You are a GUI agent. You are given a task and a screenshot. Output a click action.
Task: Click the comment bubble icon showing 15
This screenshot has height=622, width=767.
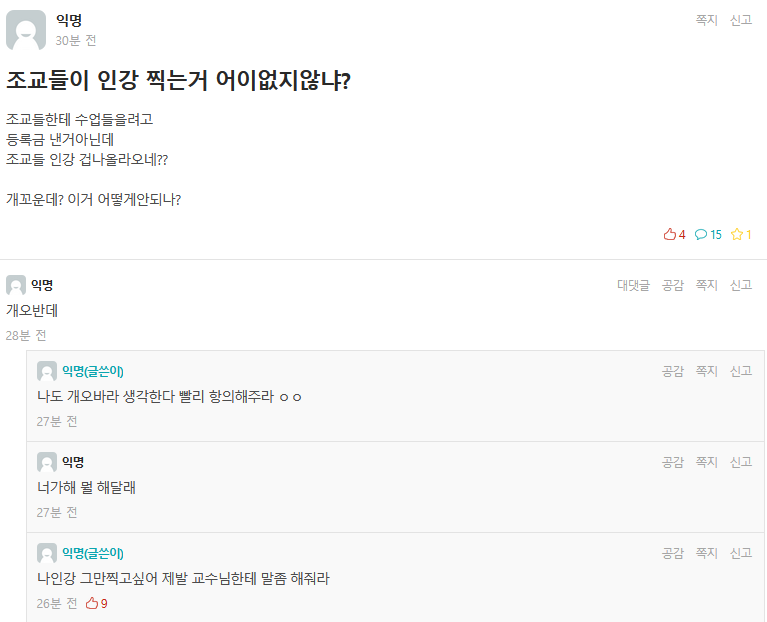pyautogui.click(x=701, y=235)
